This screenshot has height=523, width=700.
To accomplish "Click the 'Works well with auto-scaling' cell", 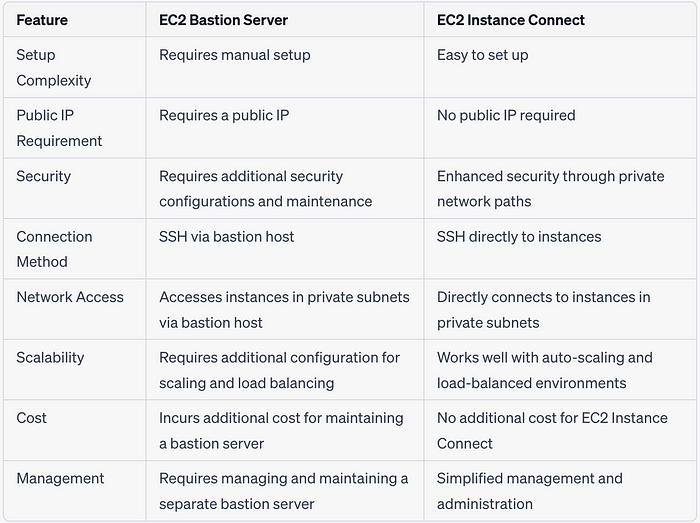I will pyautogui.click(x=545, y=370).
